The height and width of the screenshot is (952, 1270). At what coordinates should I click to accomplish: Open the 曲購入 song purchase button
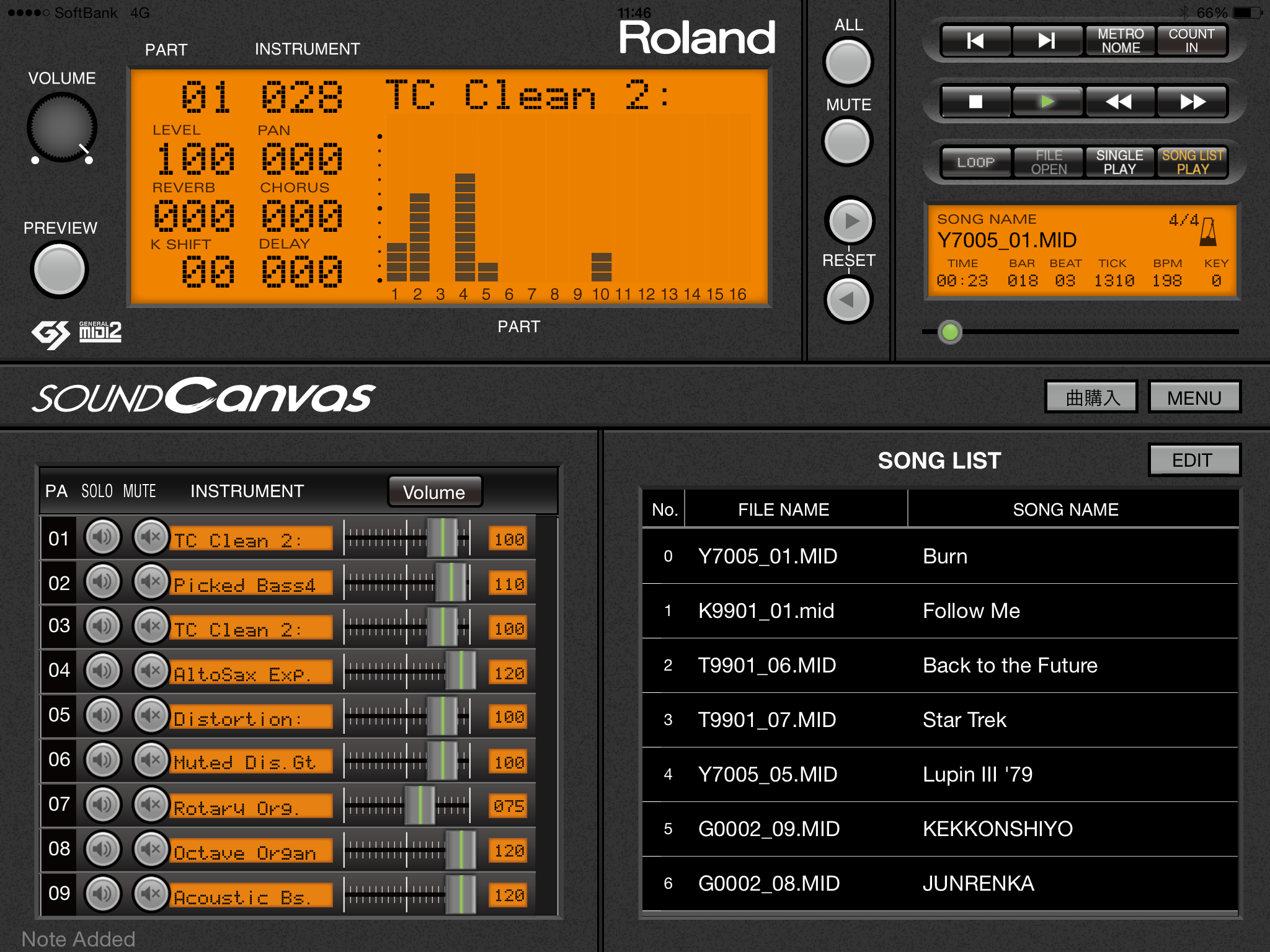click(1091, 397)
